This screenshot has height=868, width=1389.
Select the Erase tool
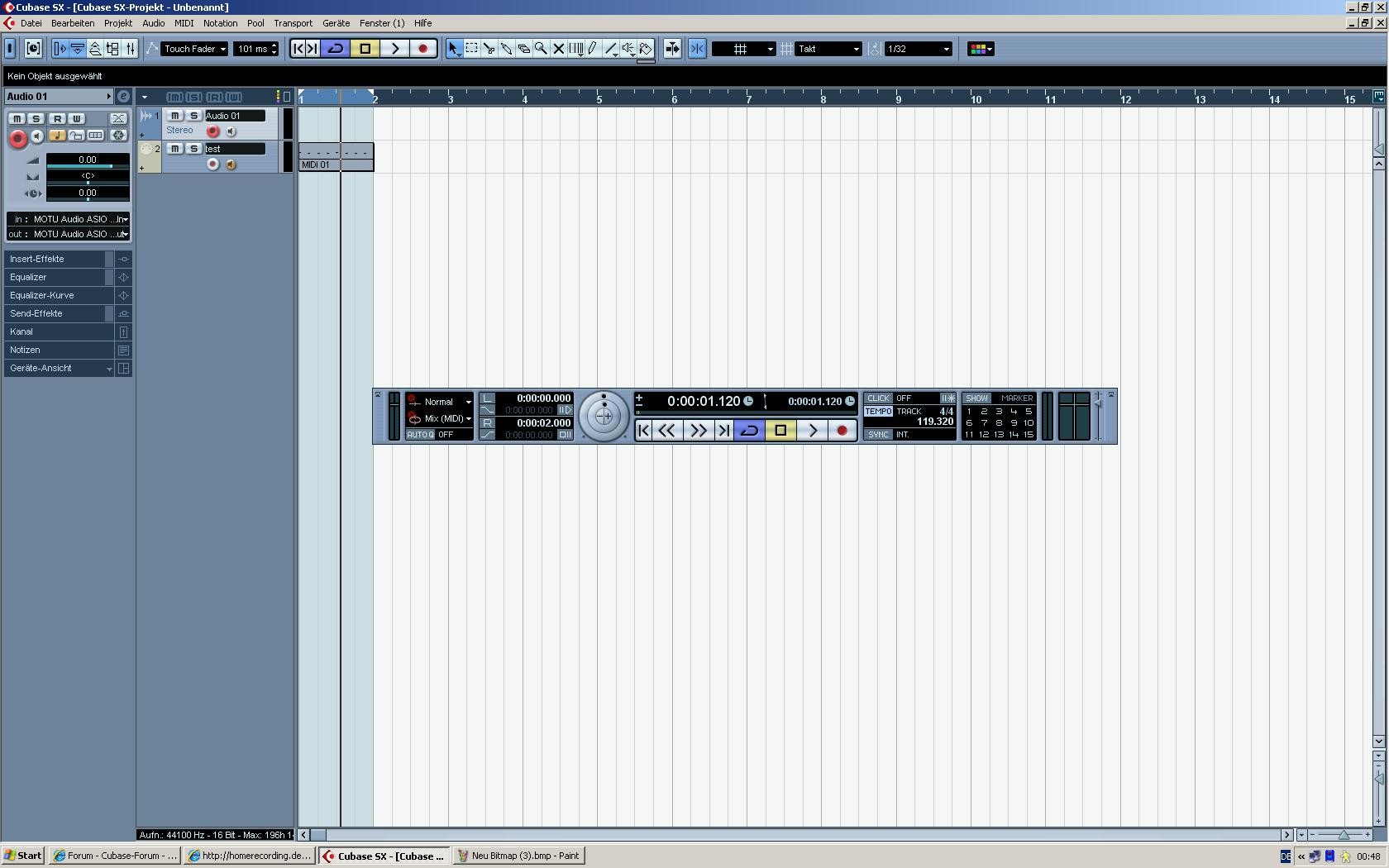[523, 49]
